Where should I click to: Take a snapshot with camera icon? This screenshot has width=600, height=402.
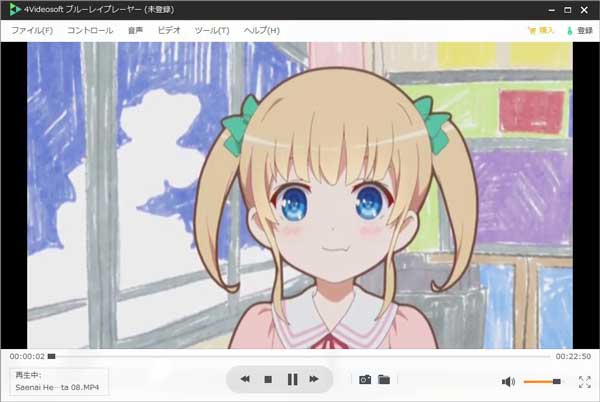coord(365,379)
